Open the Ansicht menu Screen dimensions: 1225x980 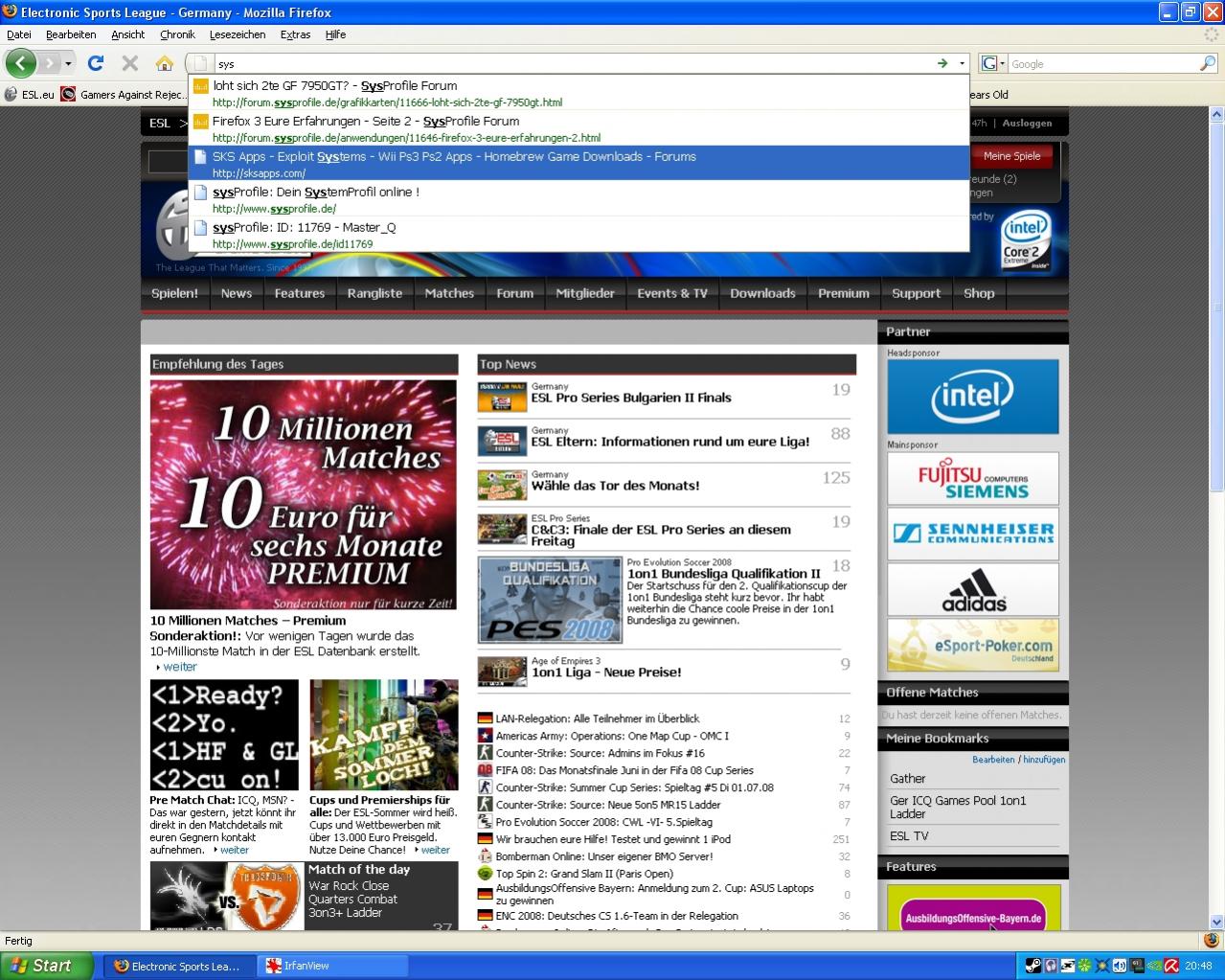click(127, 34)
